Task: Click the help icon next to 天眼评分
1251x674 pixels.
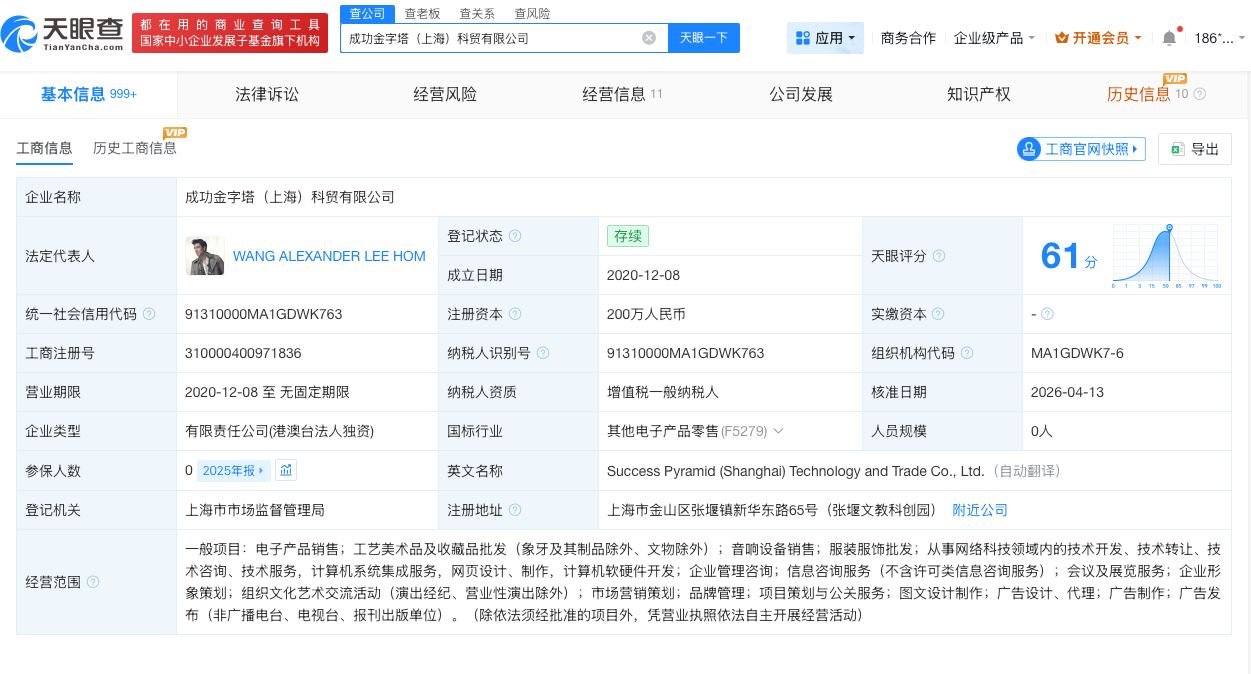Action: click(x=939, y=256)
